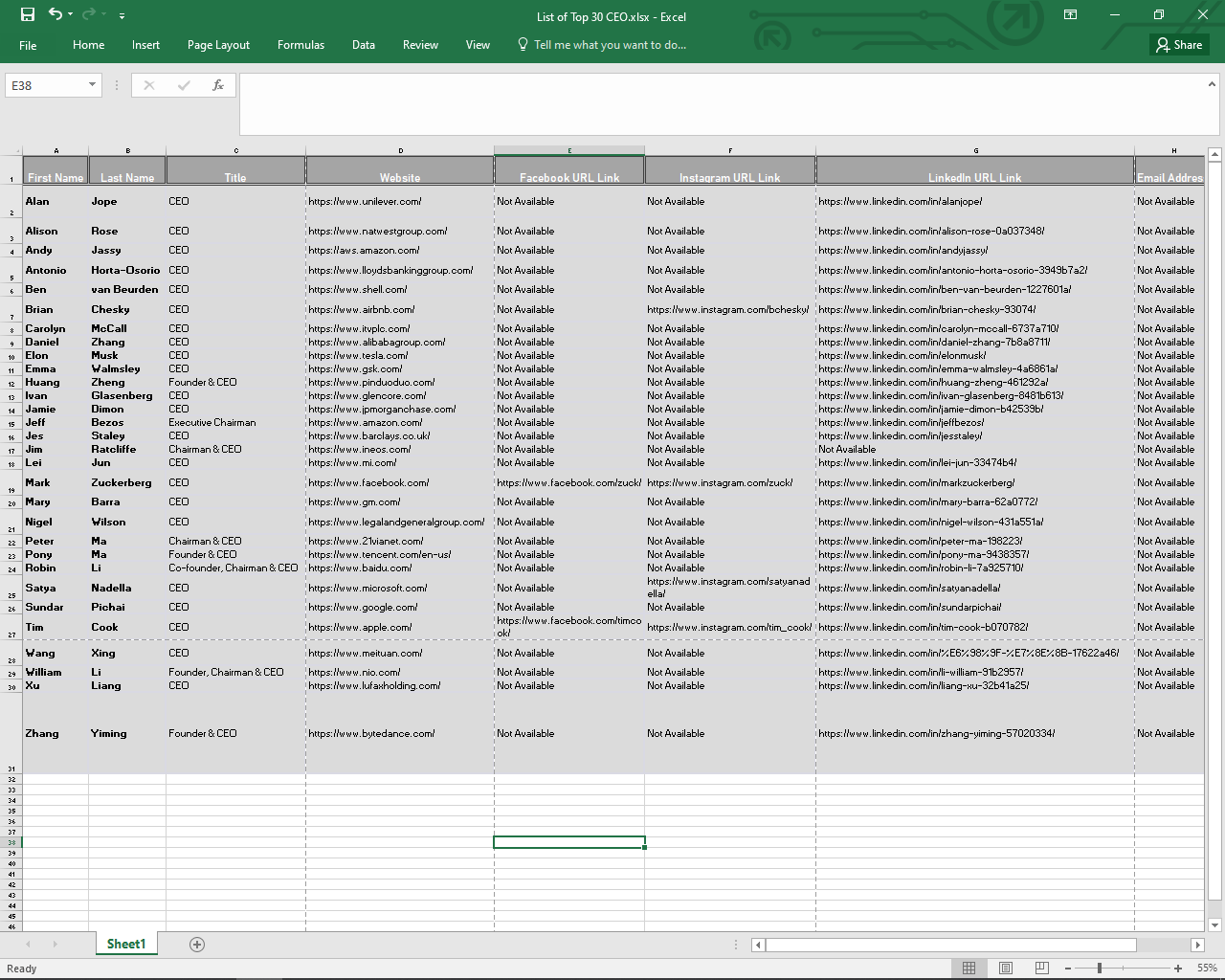Click the Undo arrow icon
The height and width of the screenshot is (980, 1225).
pos(56,14)
